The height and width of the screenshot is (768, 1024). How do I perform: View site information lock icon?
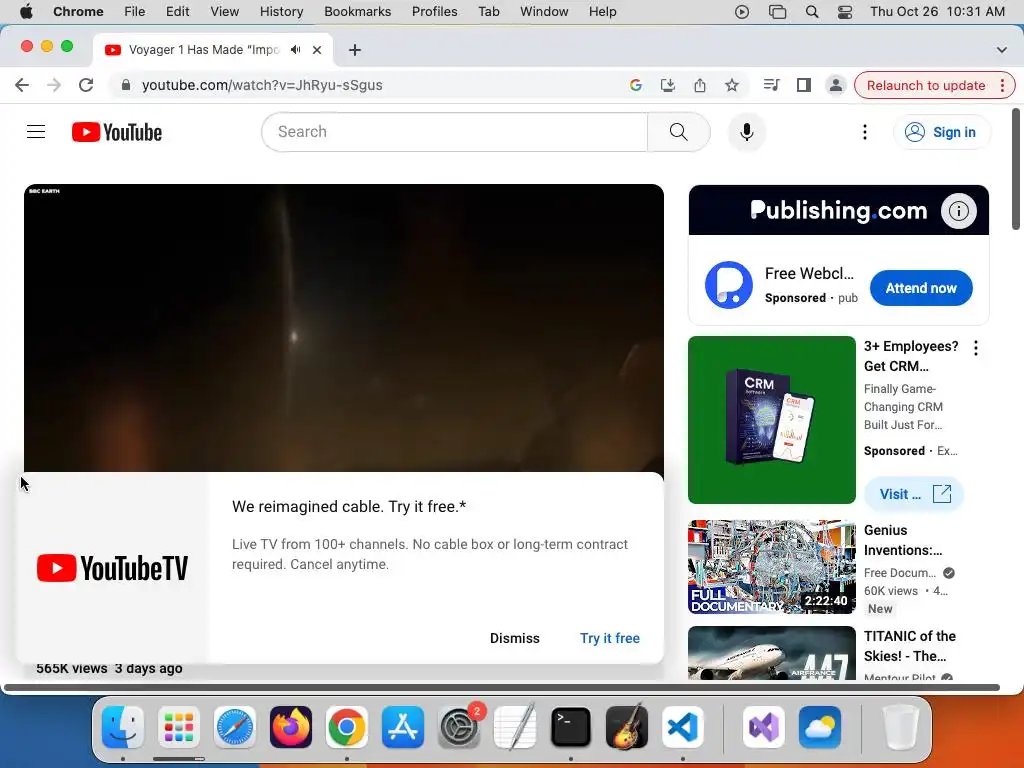(x=126, y=85)
